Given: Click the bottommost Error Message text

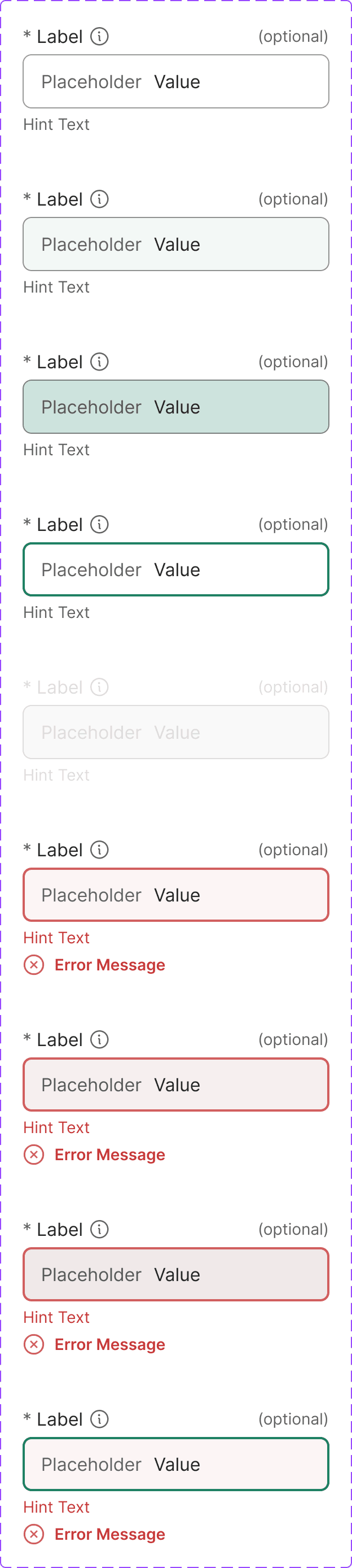Looking at the screenshot, I should (109, 1534).
